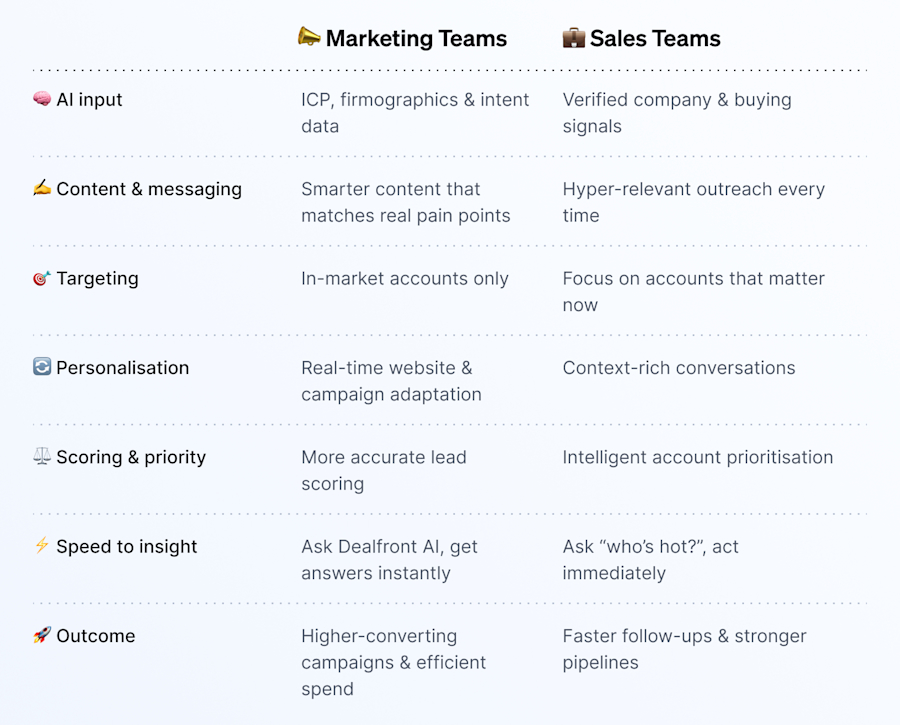Click "Faster follow-ups & stronger pipelines" cell
The height and width of the screenshot is (725, 900).
684,649
